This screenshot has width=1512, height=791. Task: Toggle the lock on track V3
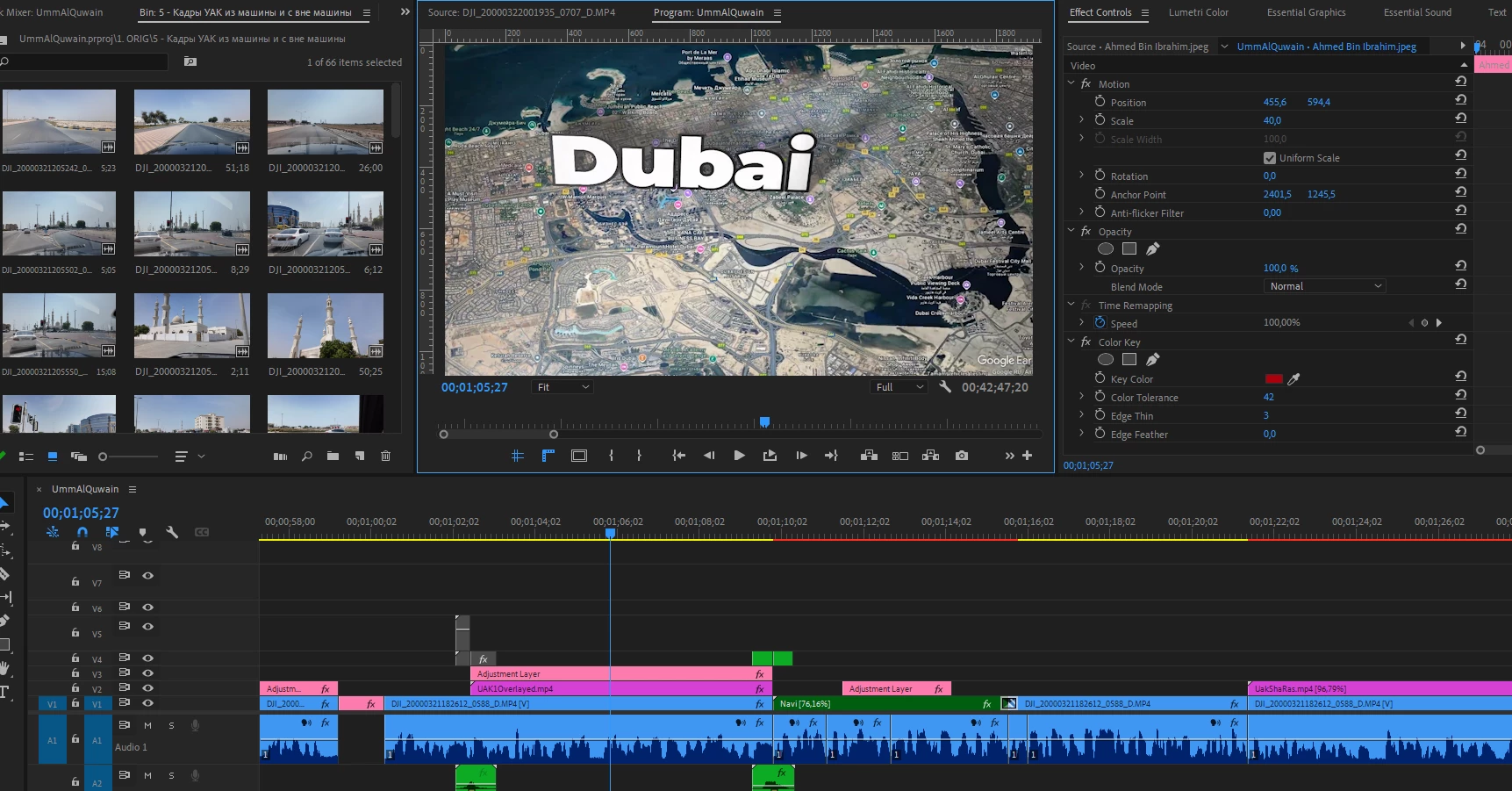pos(75,672)
